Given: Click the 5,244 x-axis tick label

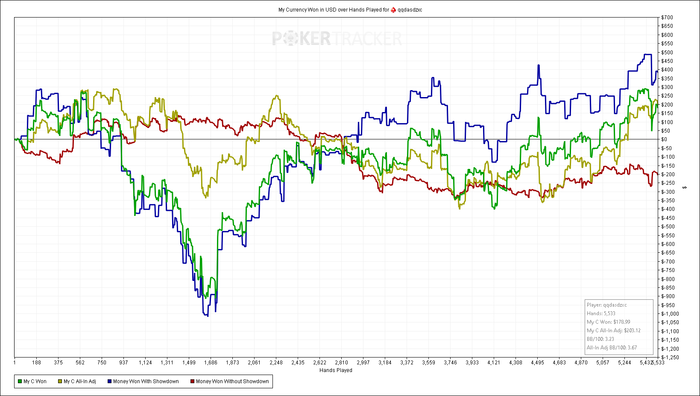Looking at the screenshot, I should click(x=624, y=363).
